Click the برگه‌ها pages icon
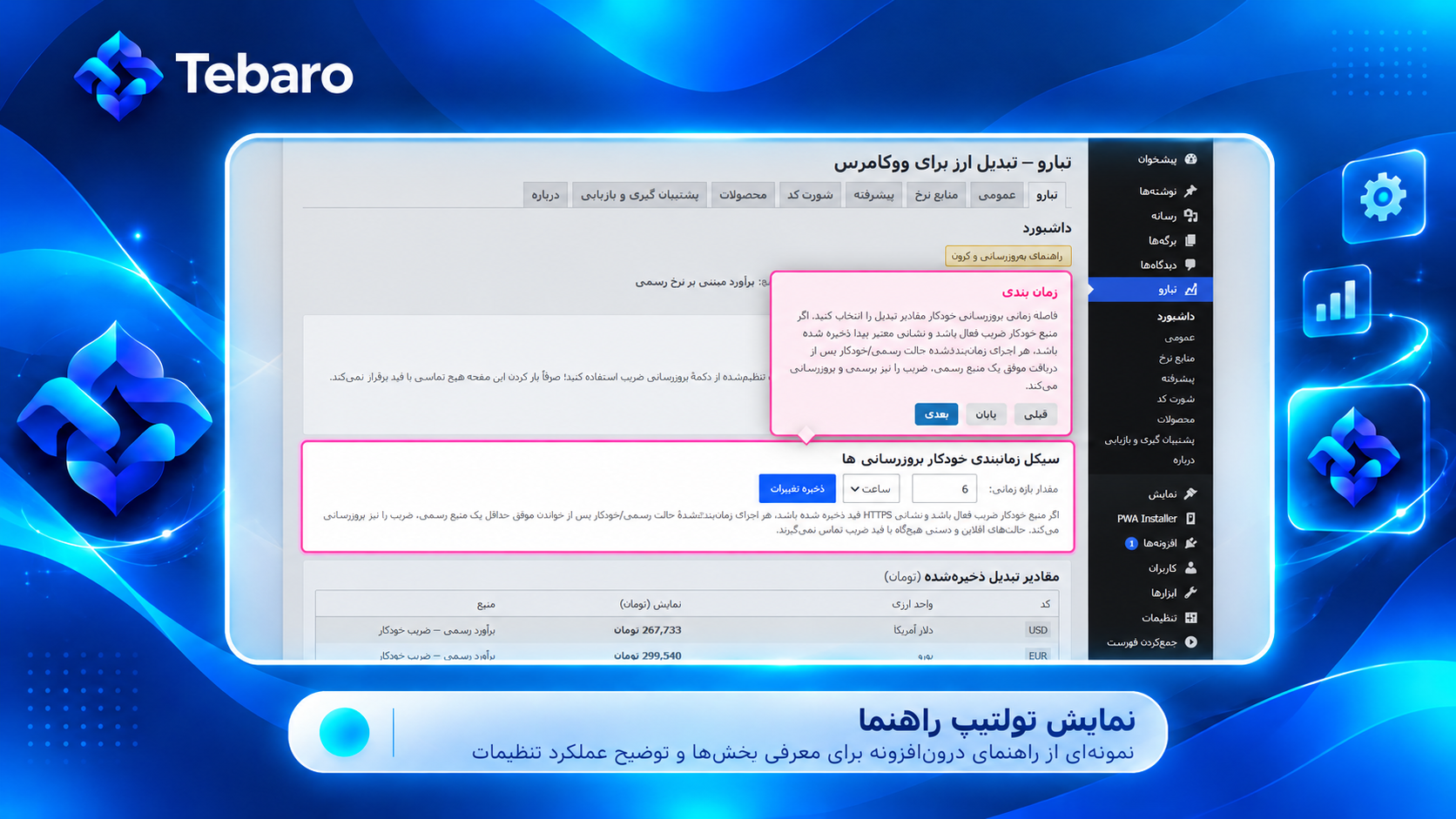Image resolution: width=1456 pixels, height=819 pixels. [1190, 240]
